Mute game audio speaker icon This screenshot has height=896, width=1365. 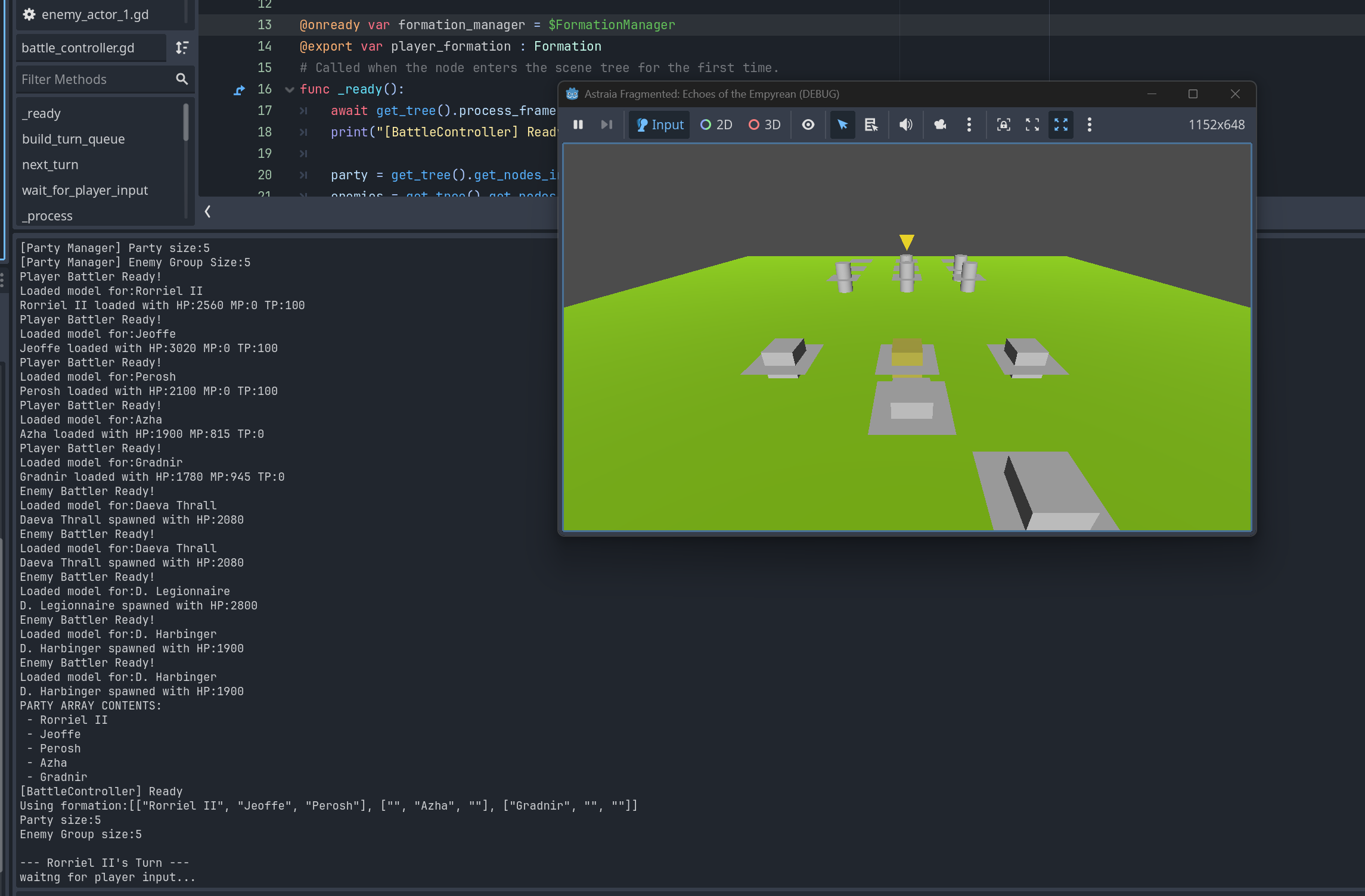(905, 125)
